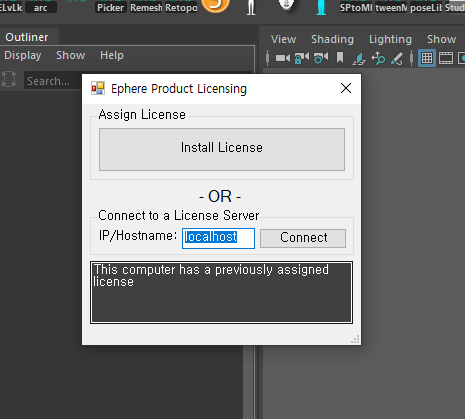The height and width of the screenshot is (419, 465).
Task: Toggle the Lock Camera icon
Action: click(x=302, y=58)
